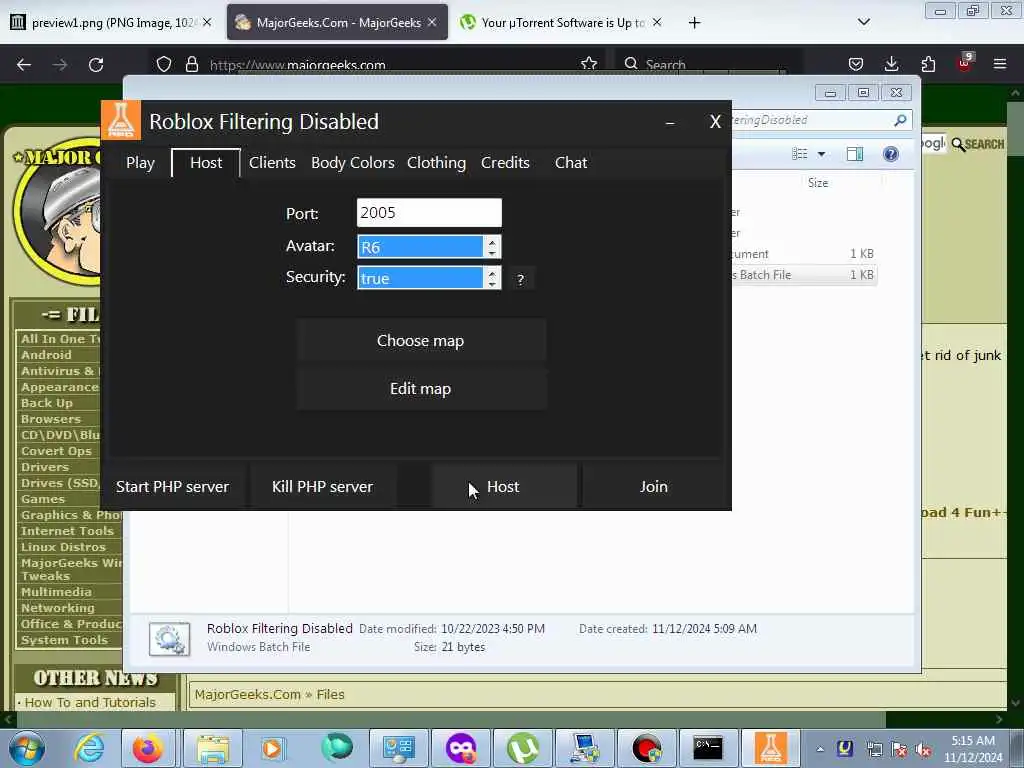Open the Browsers category link
This screenshot has height=768, width=1024.
[51, 419]
